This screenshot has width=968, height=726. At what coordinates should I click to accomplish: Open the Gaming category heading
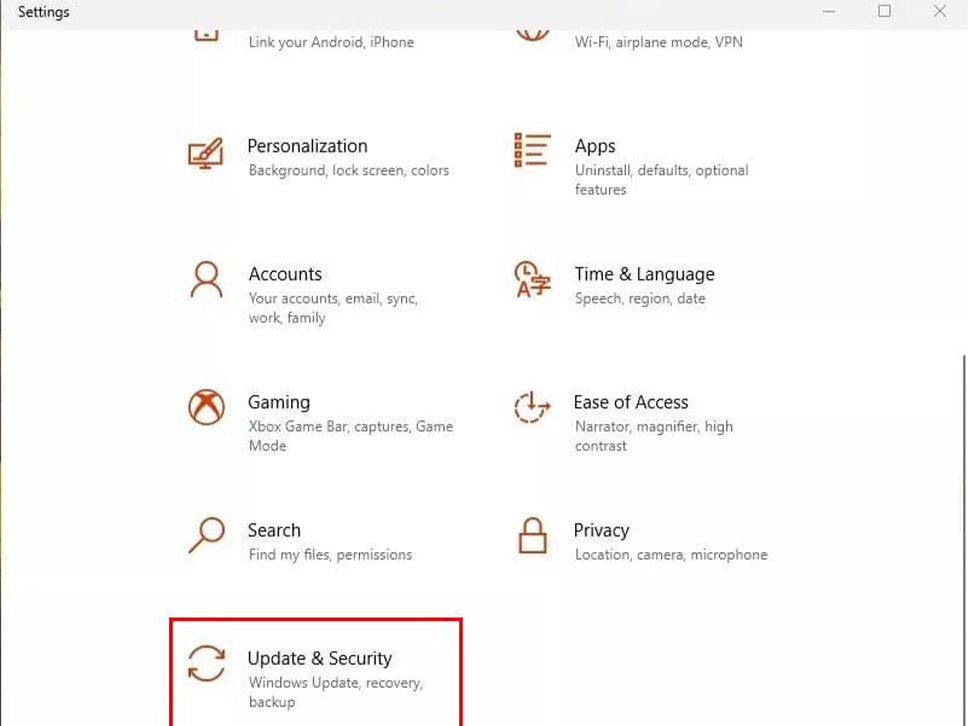tap(279, 402)
